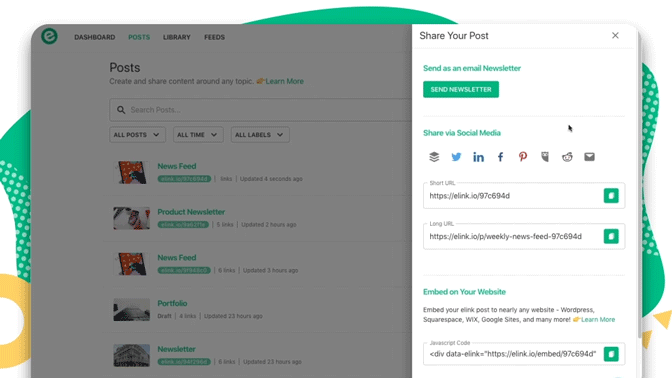
Task: Share post on Facebook
Action: [500, 157]
